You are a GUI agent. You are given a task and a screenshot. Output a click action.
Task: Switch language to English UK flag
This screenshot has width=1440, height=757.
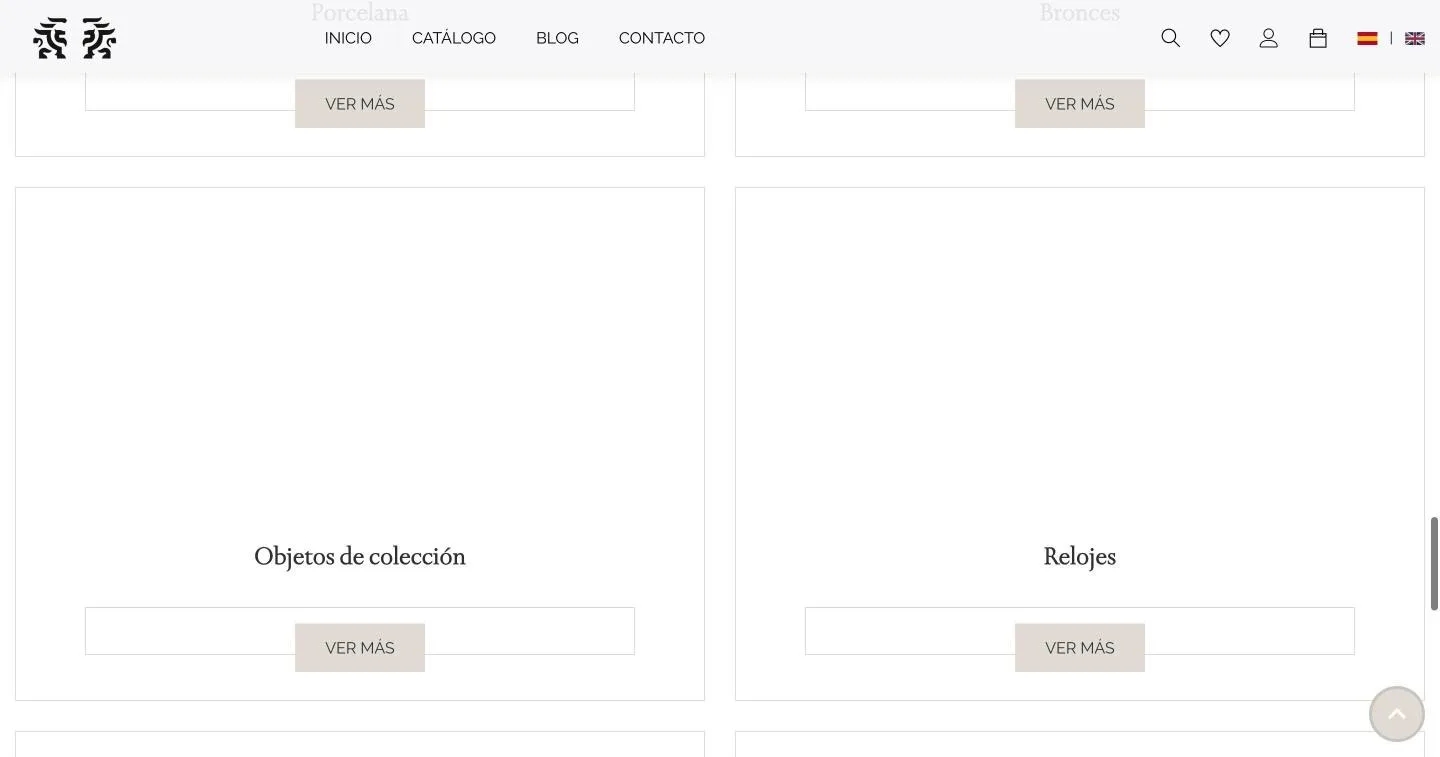(1415, 38)
